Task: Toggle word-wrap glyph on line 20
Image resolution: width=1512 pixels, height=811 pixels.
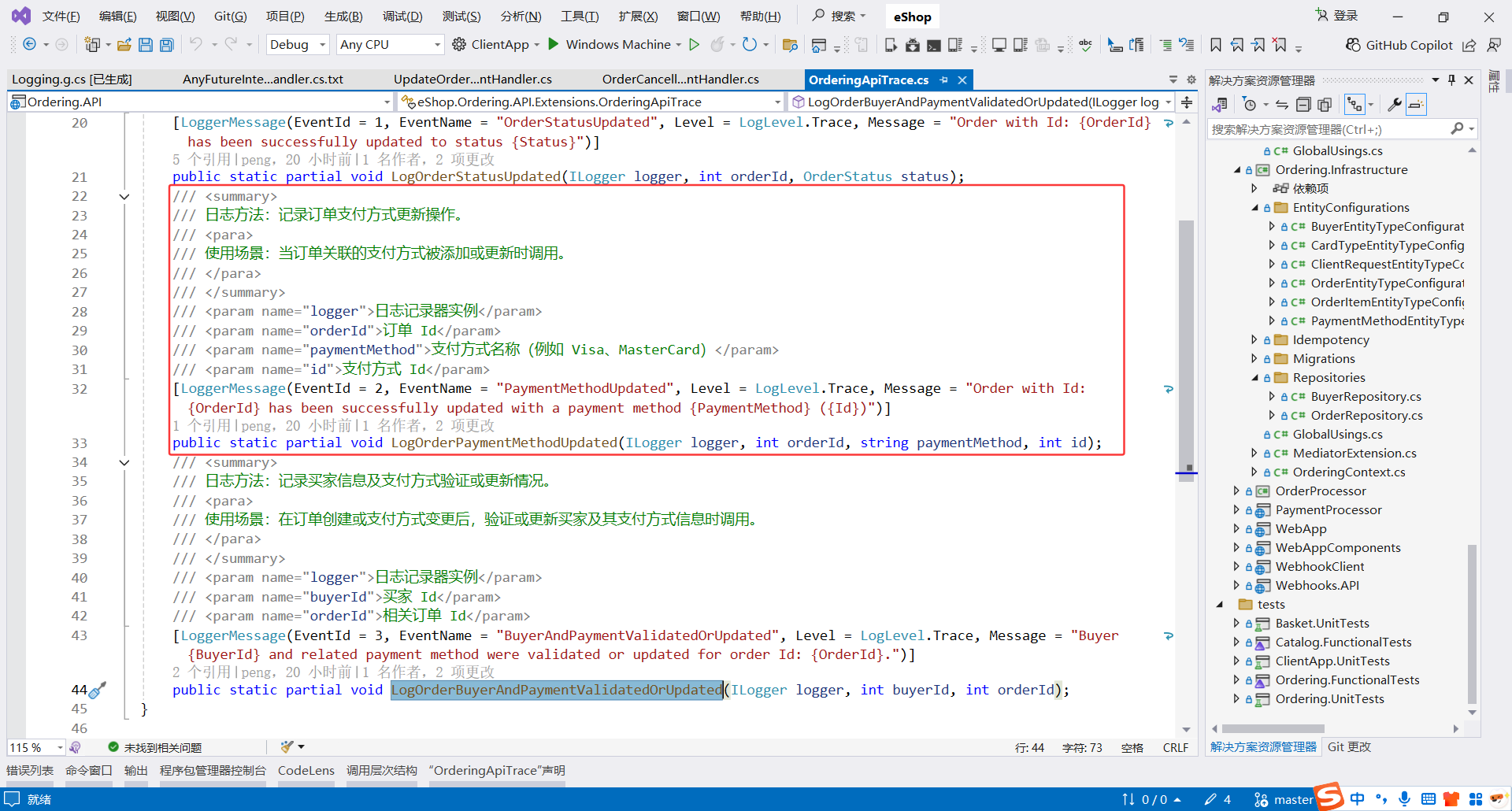Action: pyautogui.click(x=1169, y=123)
